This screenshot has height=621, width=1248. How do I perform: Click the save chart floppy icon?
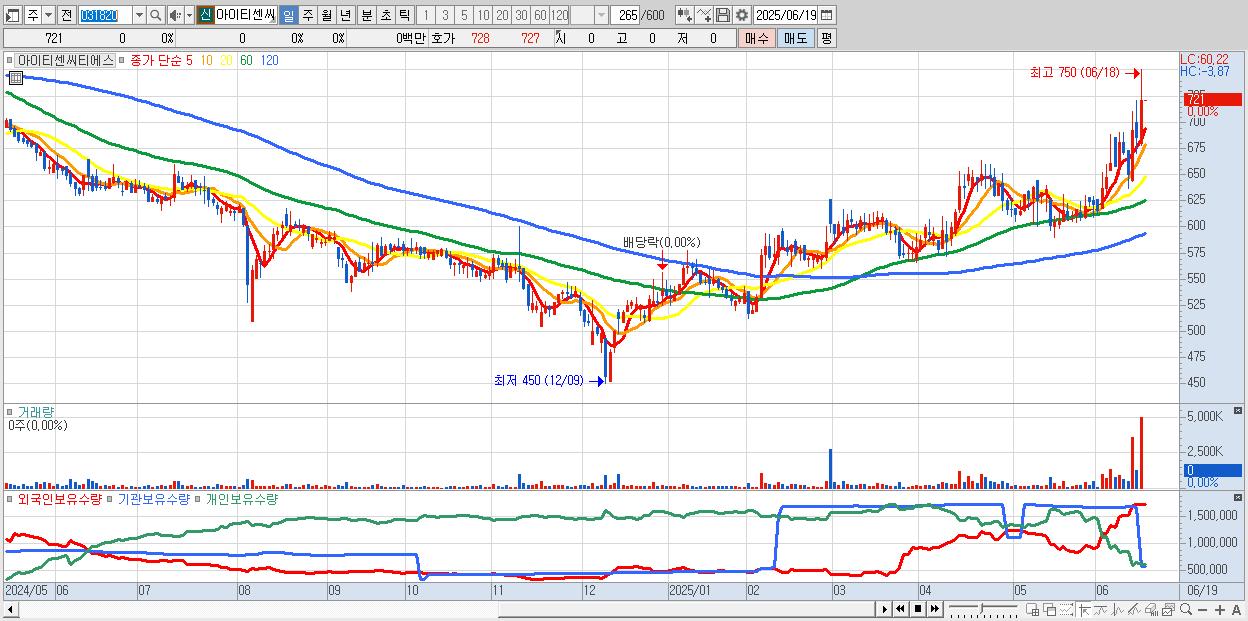pyautogui.click(x=723, y=15)
